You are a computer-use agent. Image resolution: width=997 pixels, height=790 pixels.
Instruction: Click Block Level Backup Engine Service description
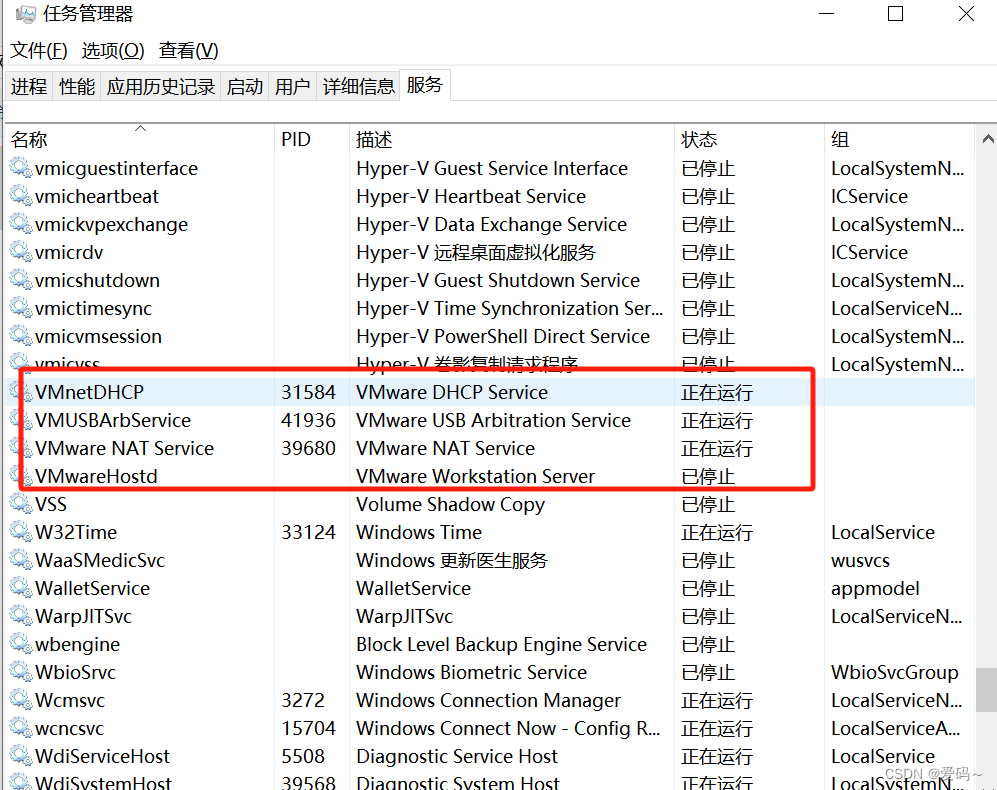click(502, 644)
